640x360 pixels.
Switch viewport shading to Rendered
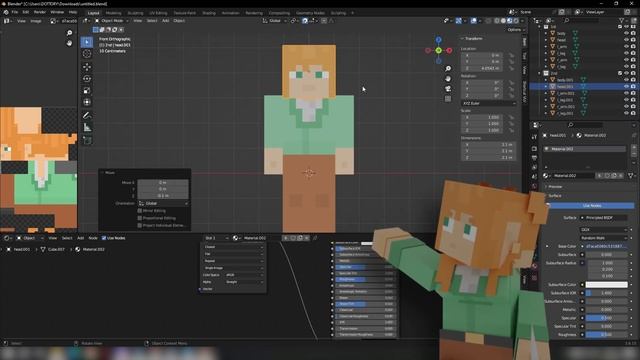516,21
